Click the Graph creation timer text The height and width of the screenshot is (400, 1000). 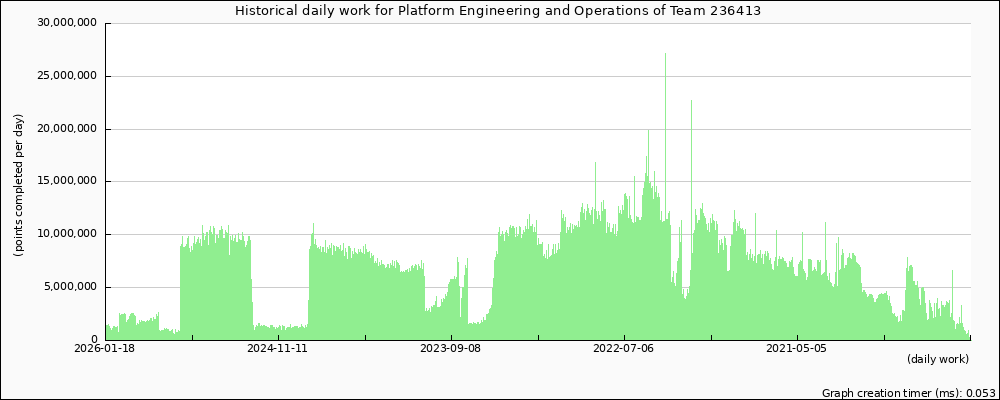point(908,394)
